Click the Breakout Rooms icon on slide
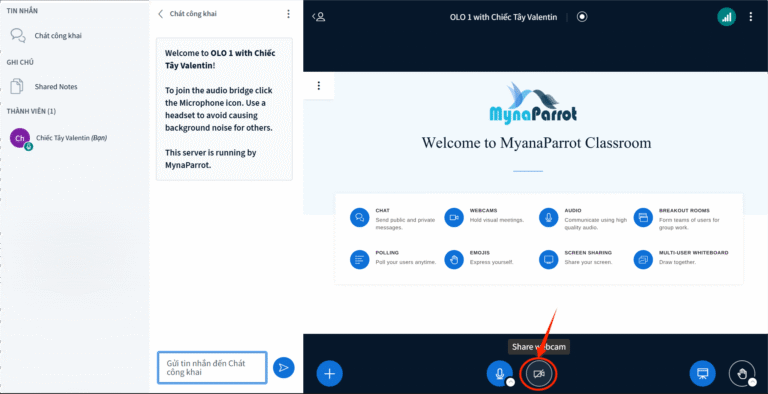Image resolution: width=768 pixels, height=394 pixels. pos(643,217)
